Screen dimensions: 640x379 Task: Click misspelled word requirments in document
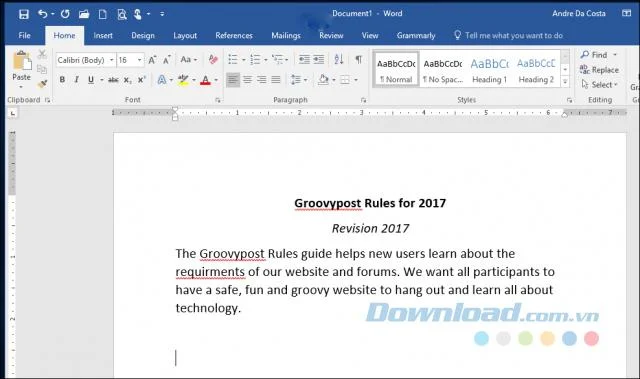pyautogui.click(x=210, y=272)
